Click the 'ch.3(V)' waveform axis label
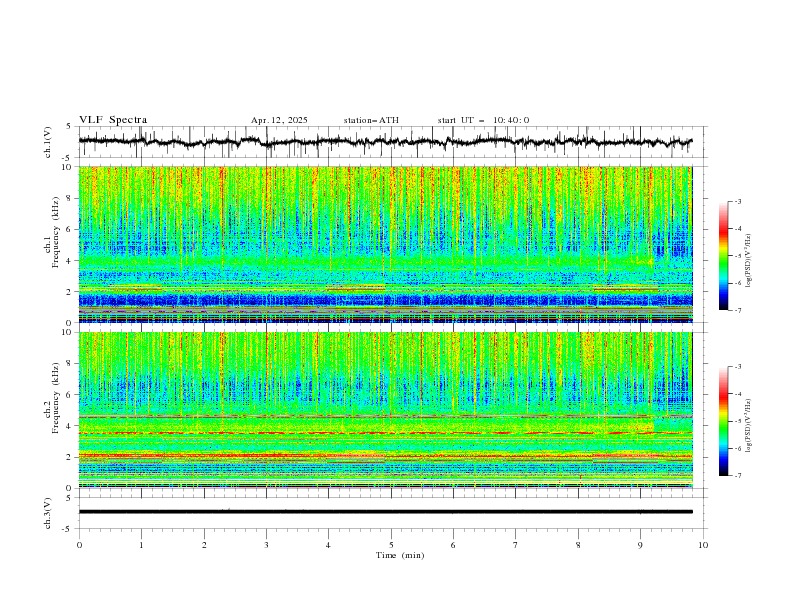This screenshot has width=792, height=612. click(x=48, y=513)
